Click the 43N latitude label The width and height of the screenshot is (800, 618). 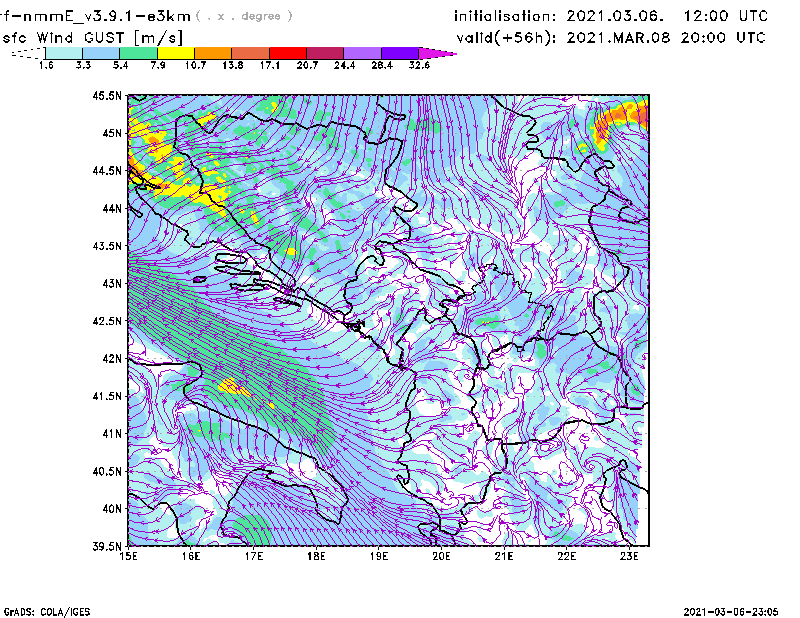click(112, 283)
